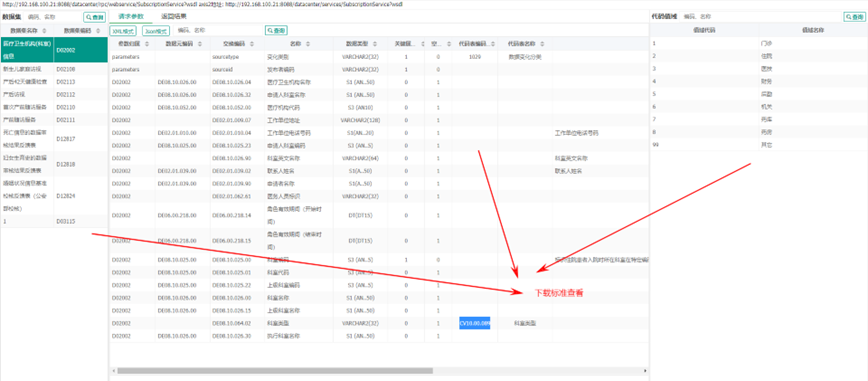Image resolution: width=868 pixels, height=381 pixels.
Task: Click the 查询 button in the code value domain panel
Action: click(x=854, y=17)
